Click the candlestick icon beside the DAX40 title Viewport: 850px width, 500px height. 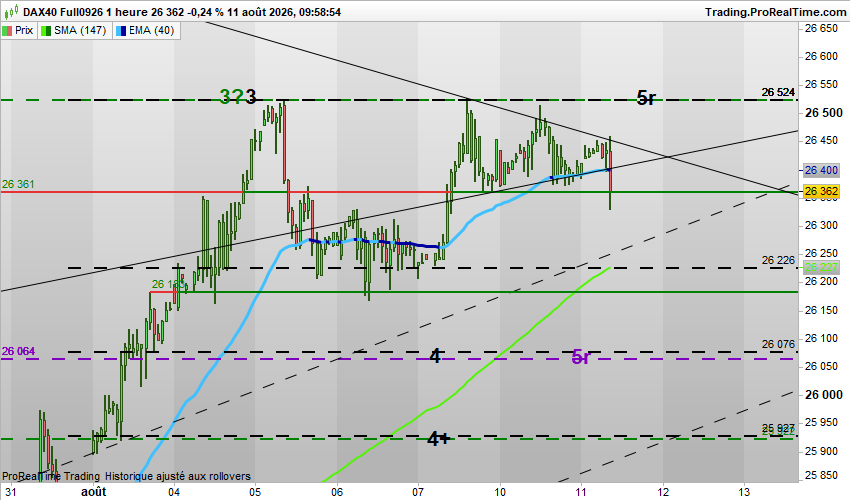point(13,11)
